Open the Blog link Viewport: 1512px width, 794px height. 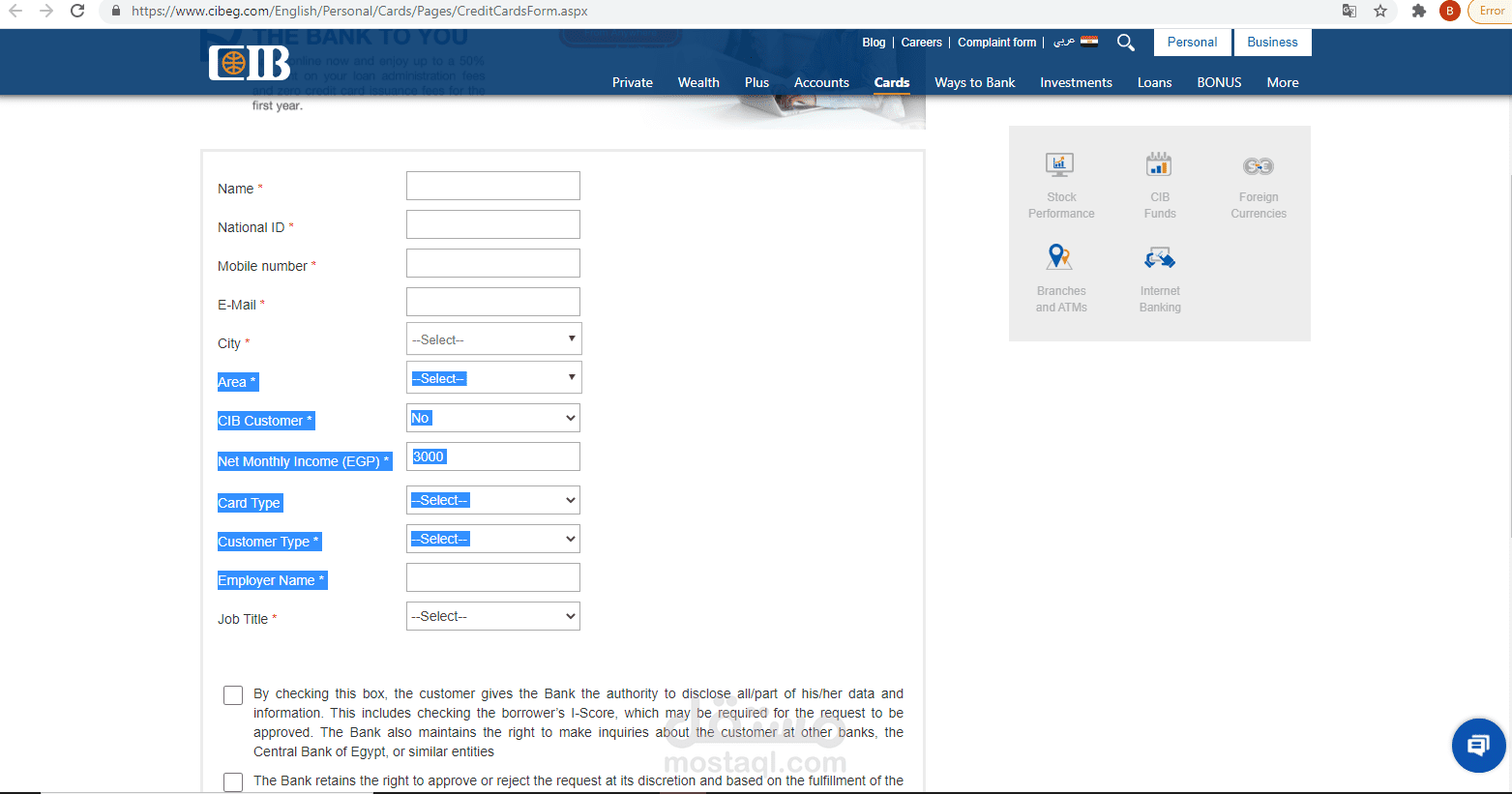click(x=874, y=43)
